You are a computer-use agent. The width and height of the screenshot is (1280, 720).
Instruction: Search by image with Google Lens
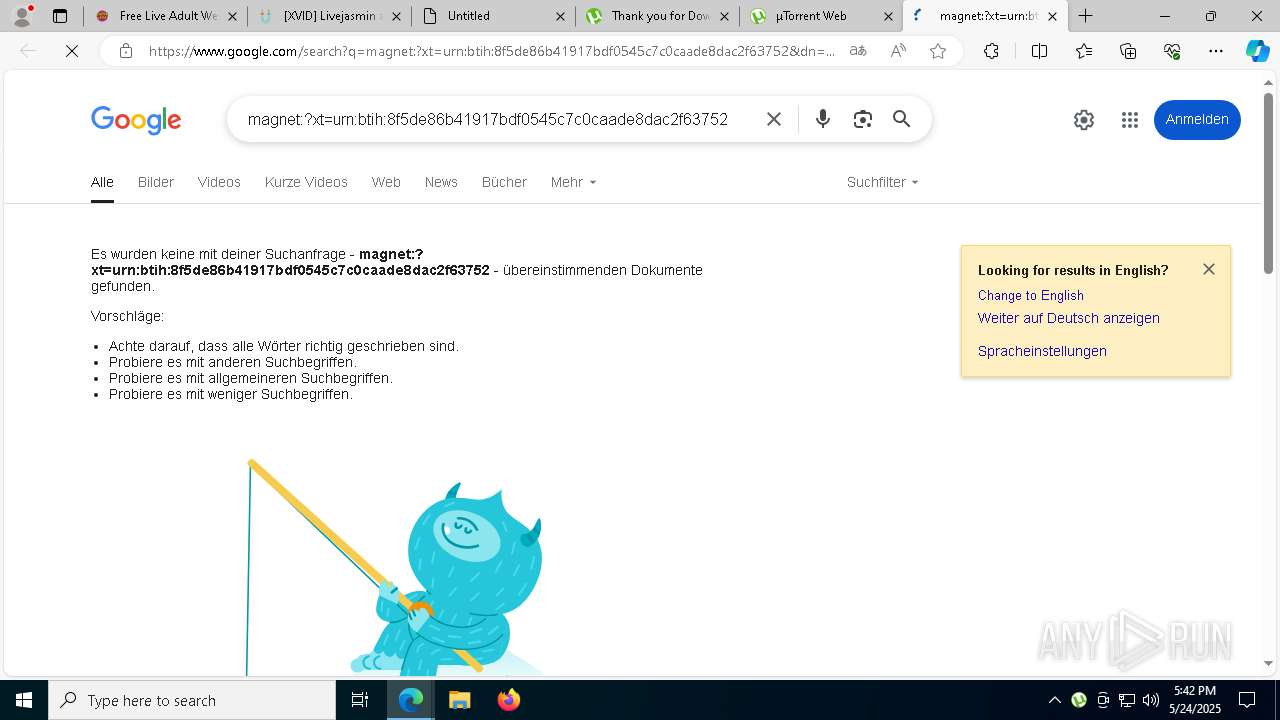[x=862, y=119]
